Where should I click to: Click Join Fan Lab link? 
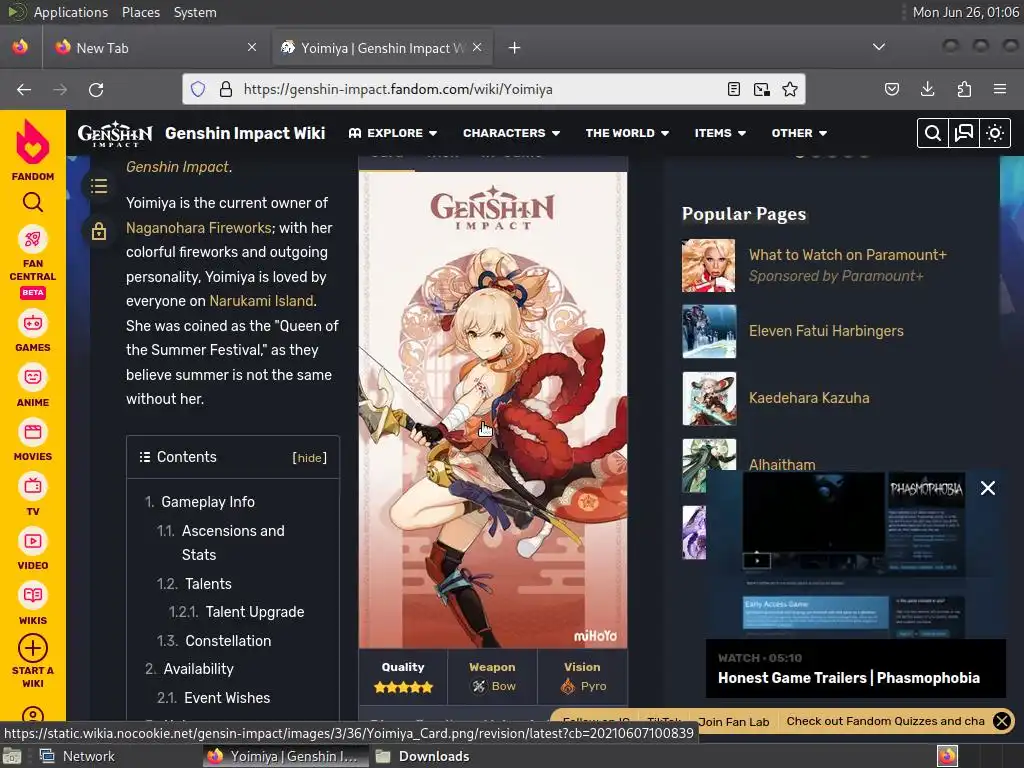[x=733, y=722]
